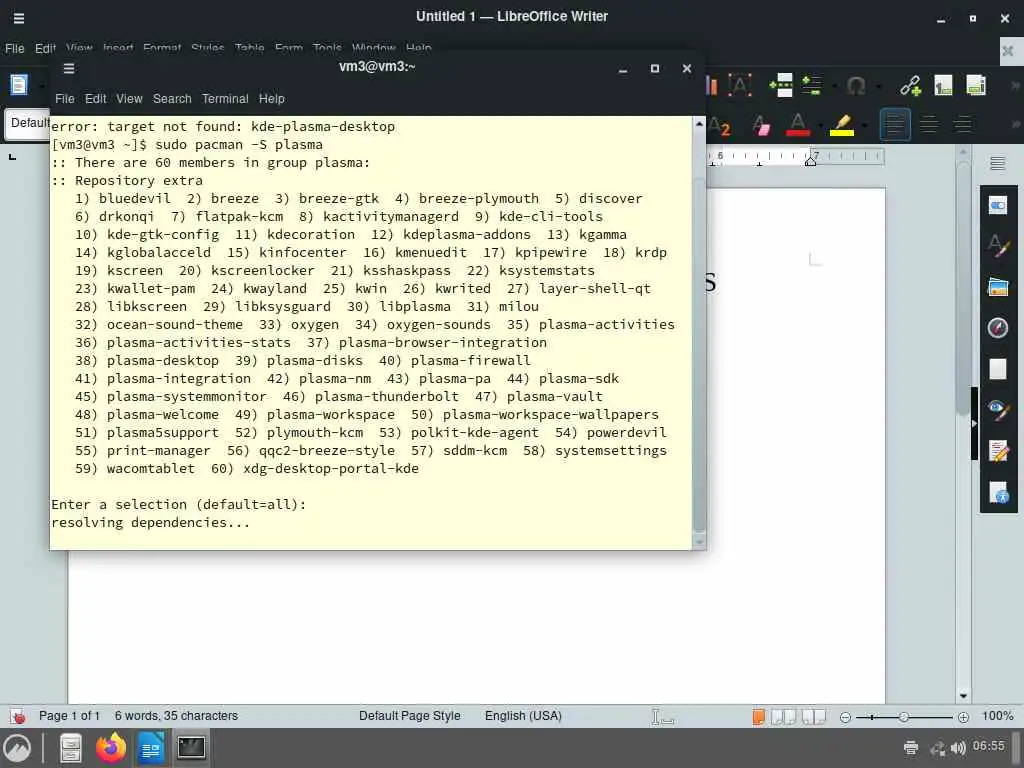Open the Navigator sidebar deck

[x=998, y=328]
